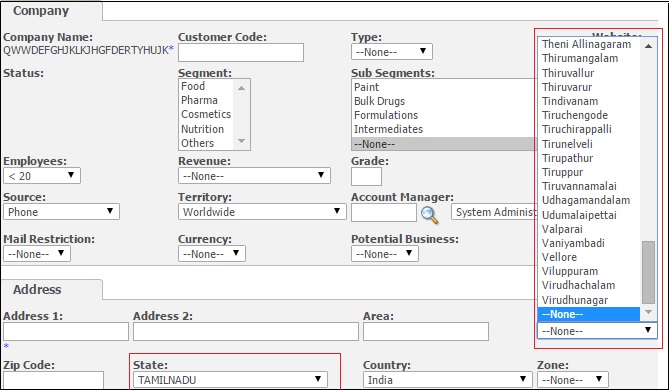Select Bulk Drugs in Sub Segments

tap(444, 101)
